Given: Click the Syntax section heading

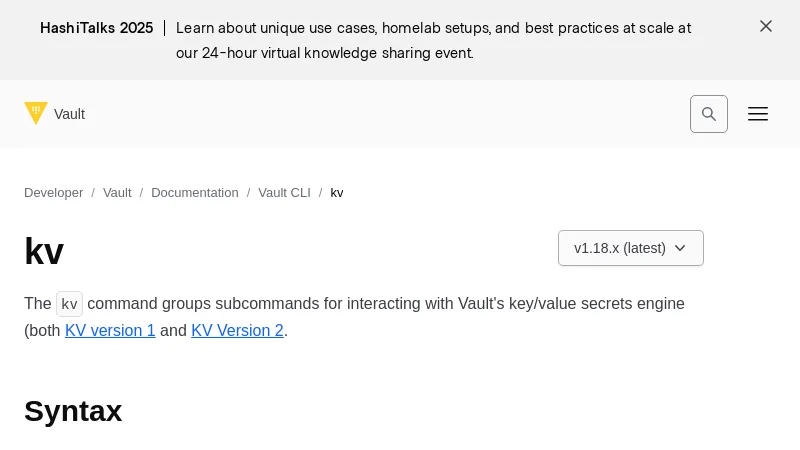Looking at the screenshot, I should pyautogui.click(x=73, y=411).
